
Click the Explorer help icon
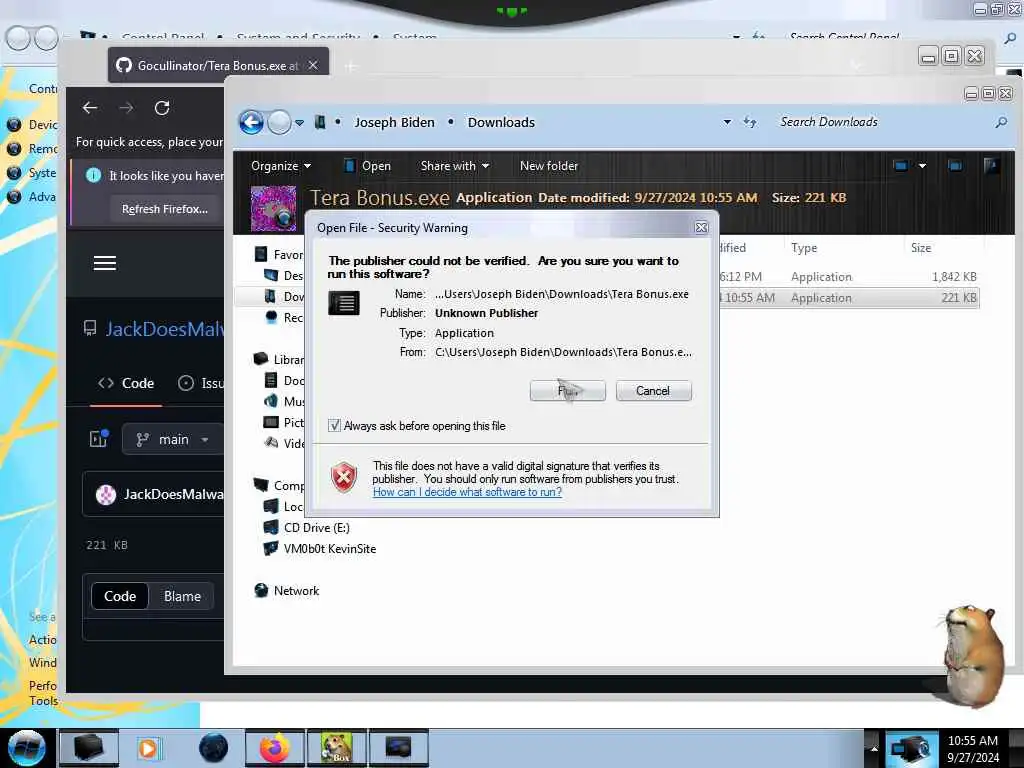[991, 166]
